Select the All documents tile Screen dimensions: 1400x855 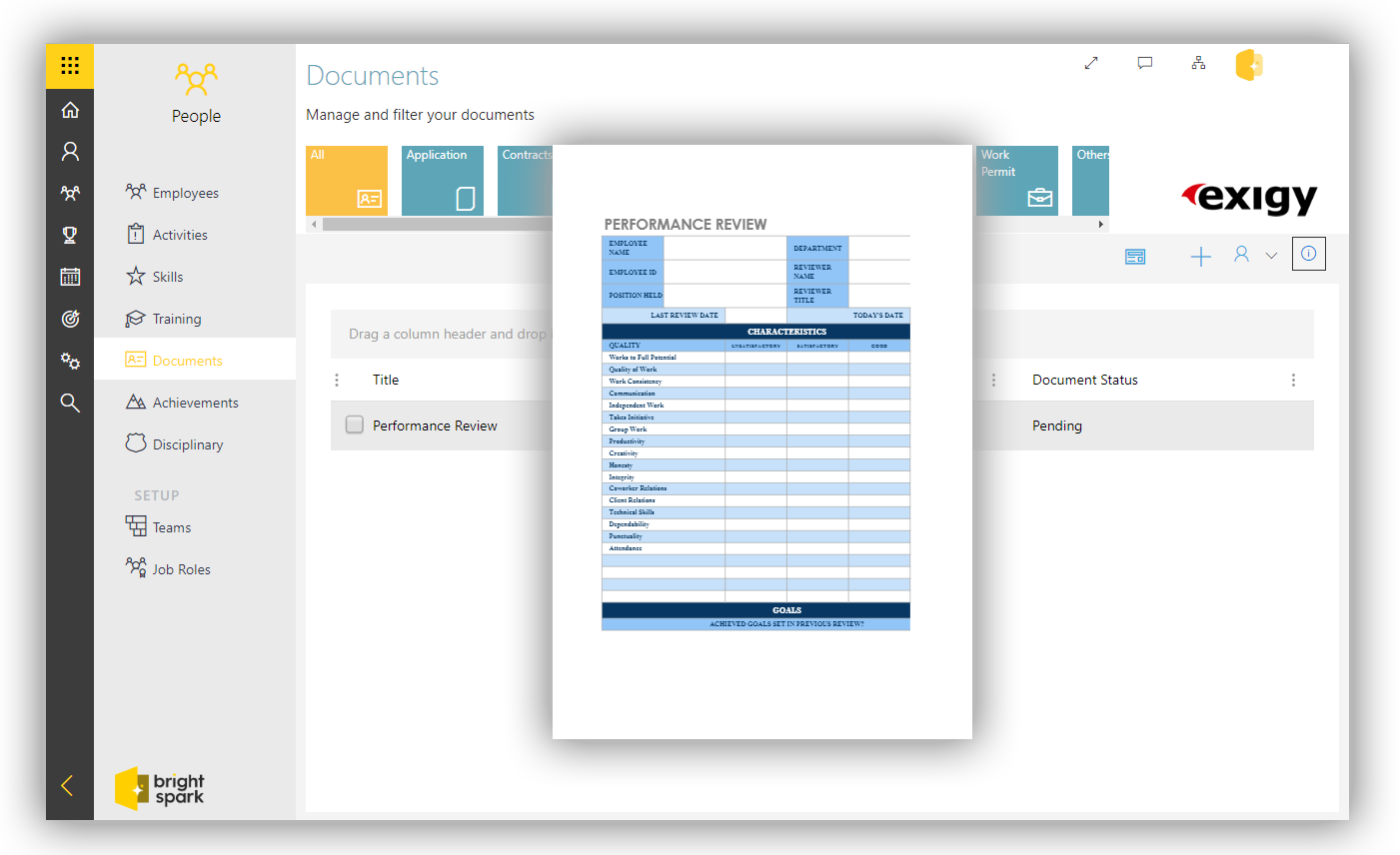(x=347, y=181)
